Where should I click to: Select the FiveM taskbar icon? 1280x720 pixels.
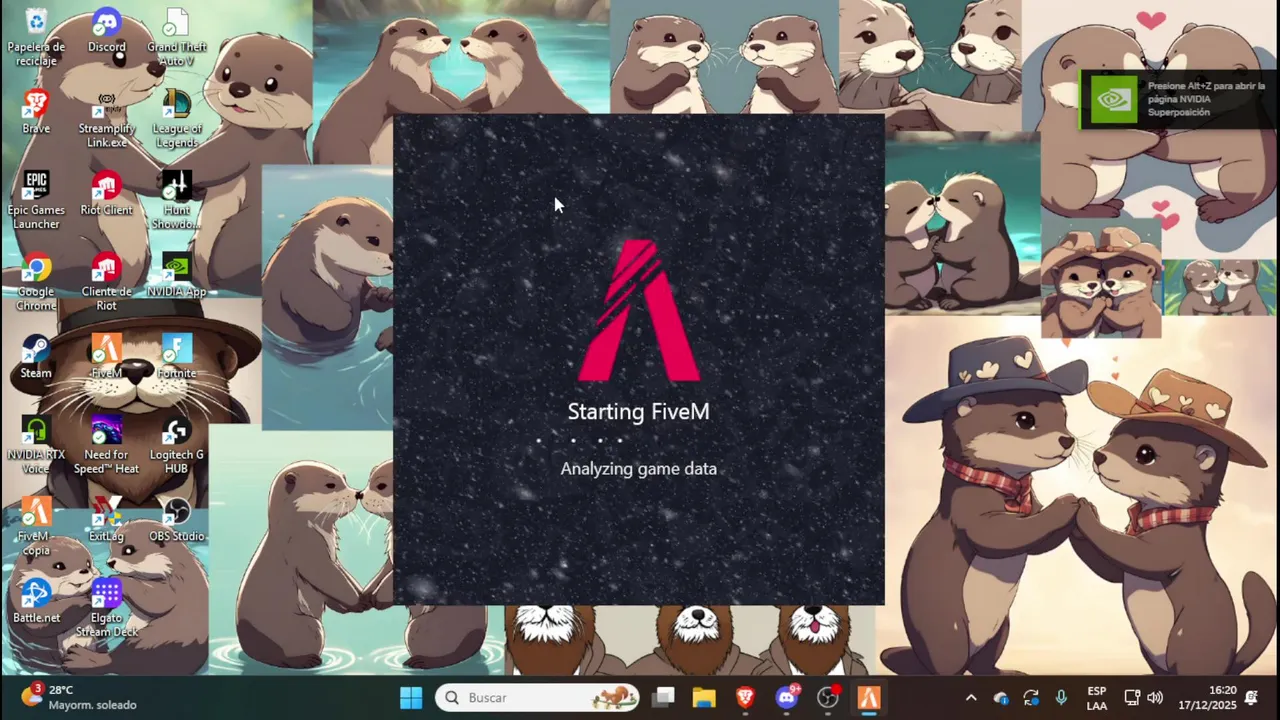[x=869, y=698]
